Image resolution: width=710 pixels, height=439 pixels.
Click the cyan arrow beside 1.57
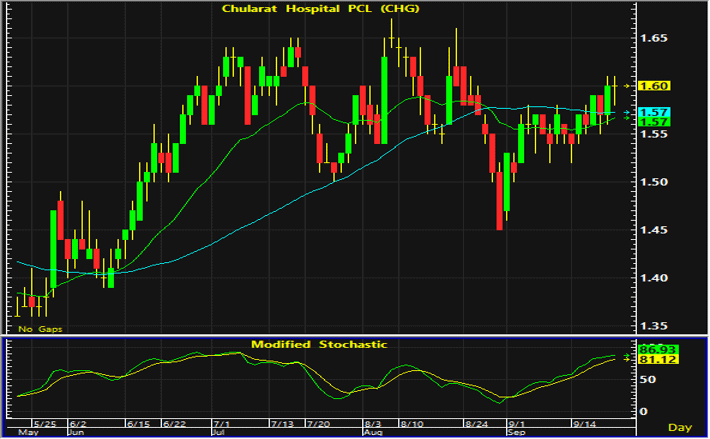pos(627,112)
